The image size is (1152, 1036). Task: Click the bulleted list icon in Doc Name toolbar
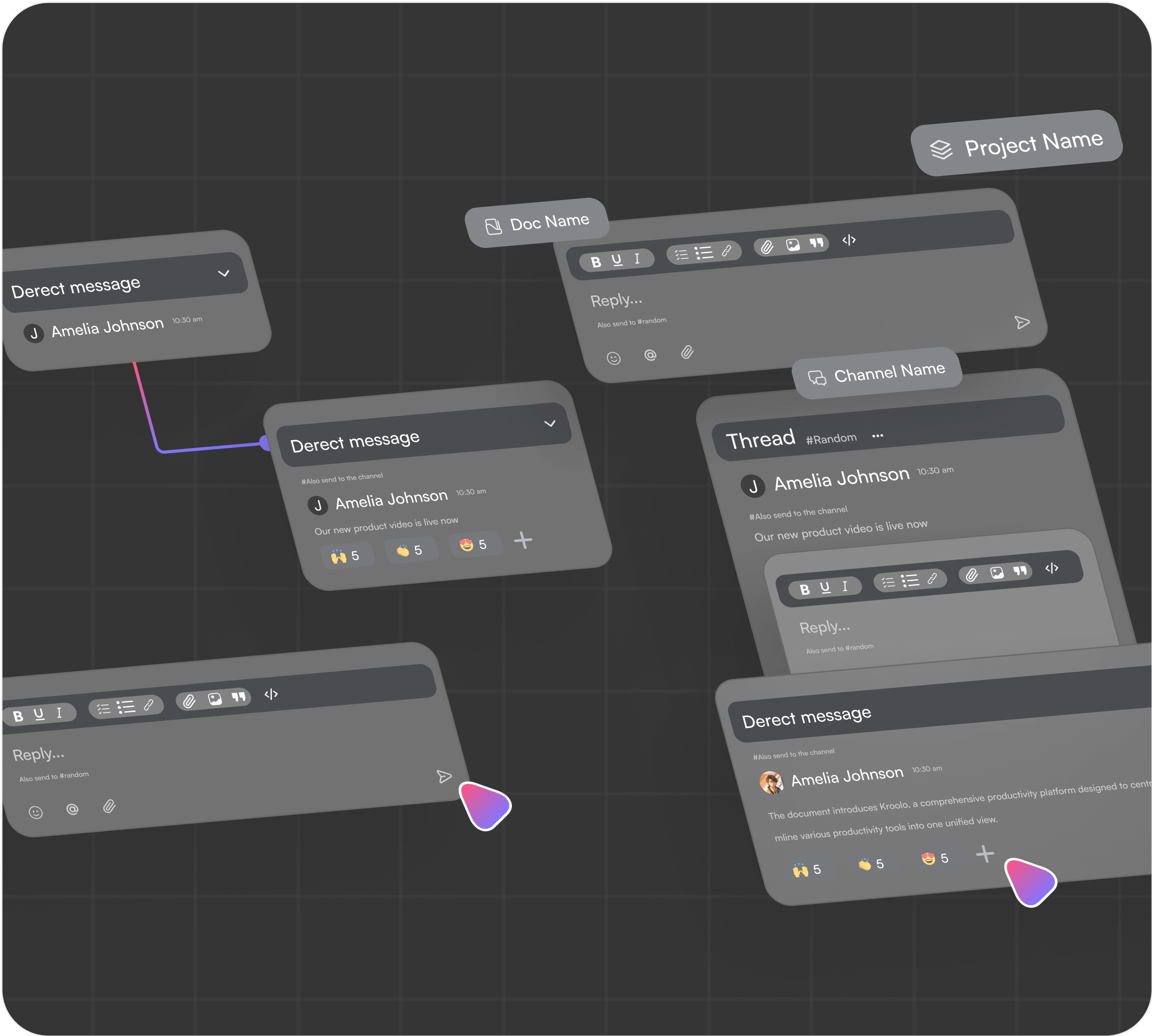click(704, 252)
